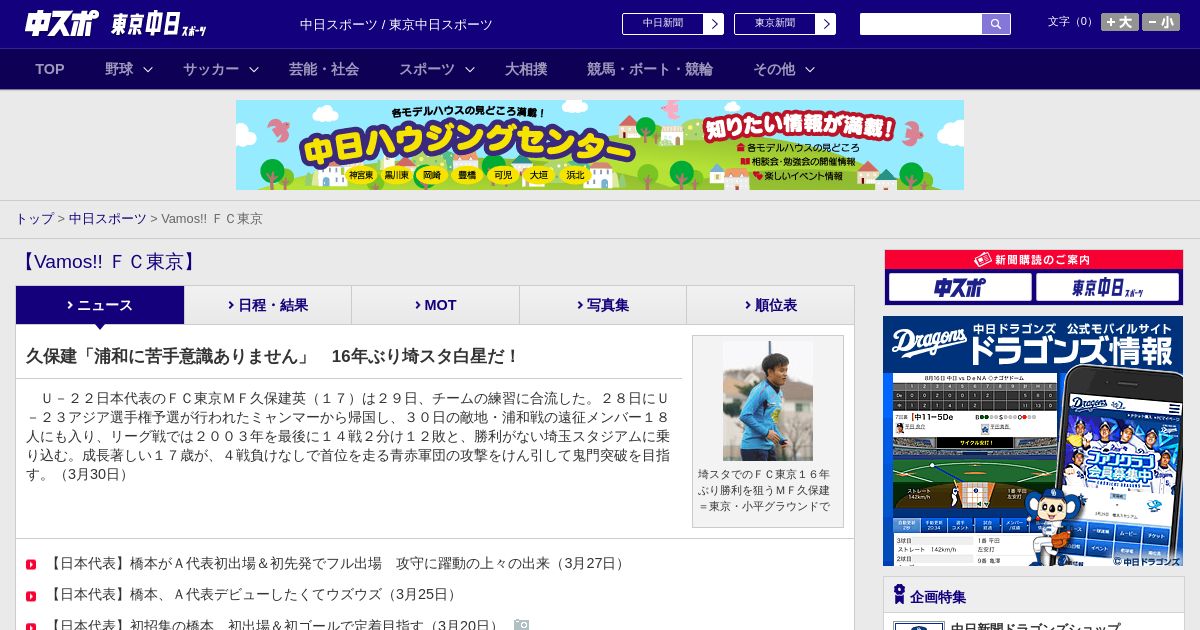Click 中スポ subscription button in sidebar
The width and height of the screenshot is (1200, 630).
click(x=960, y=287)
